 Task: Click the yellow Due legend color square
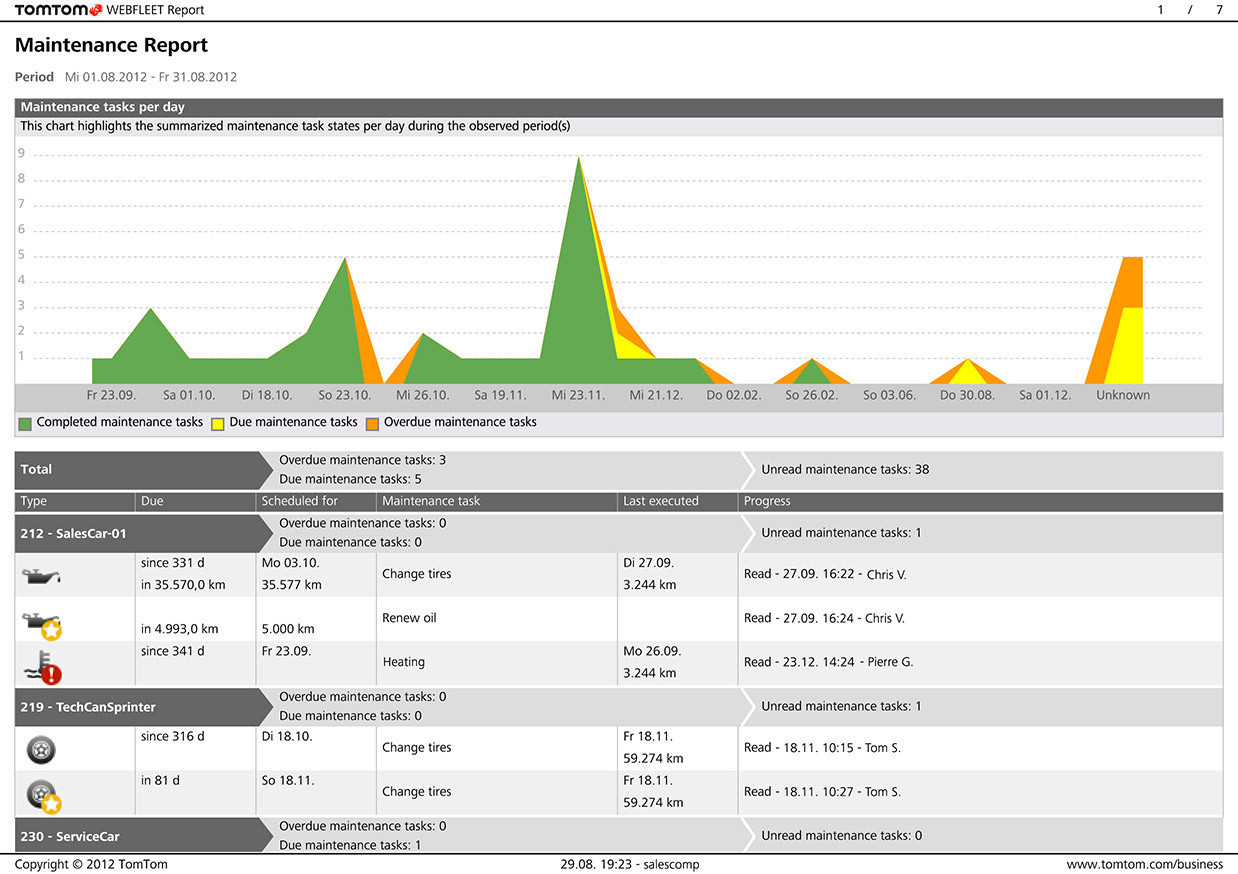click(218, 423)
